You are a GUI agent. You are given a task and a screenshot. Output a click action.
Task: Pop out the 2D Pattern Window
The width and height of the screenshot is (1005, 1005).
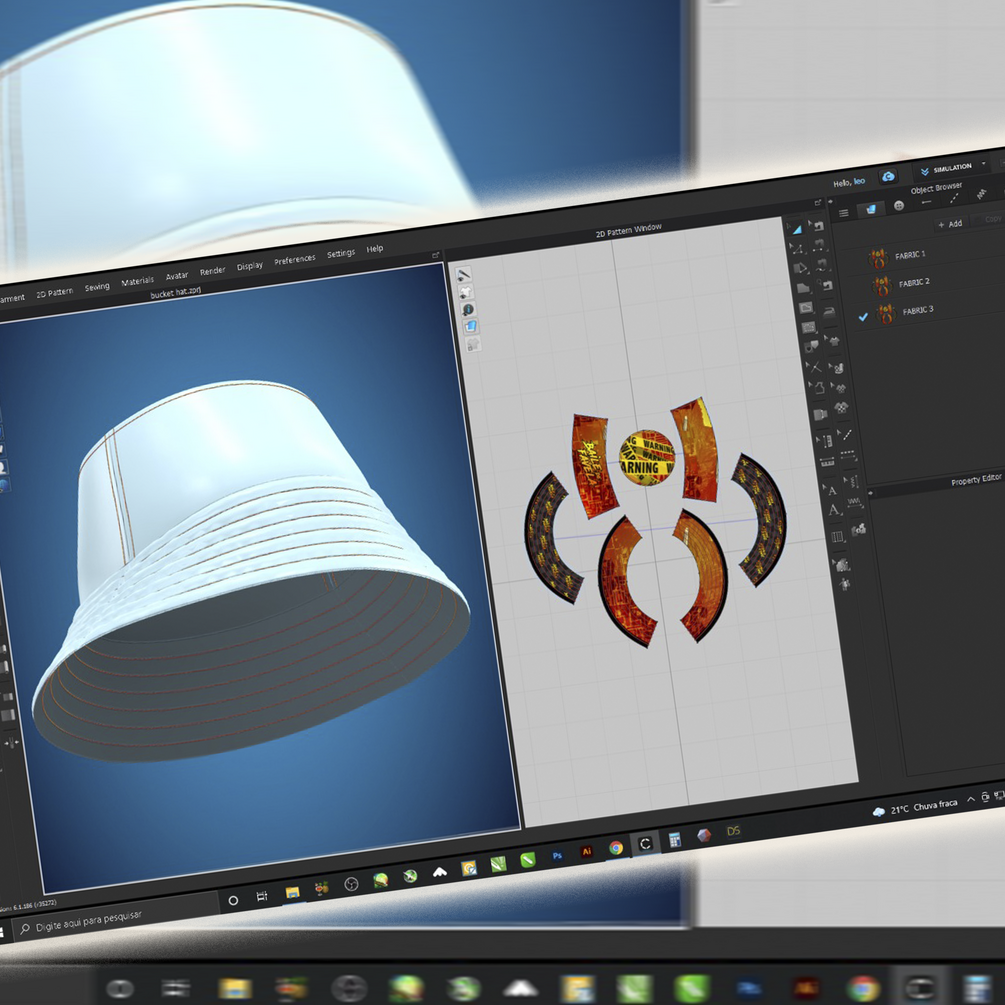pos(818,203)
